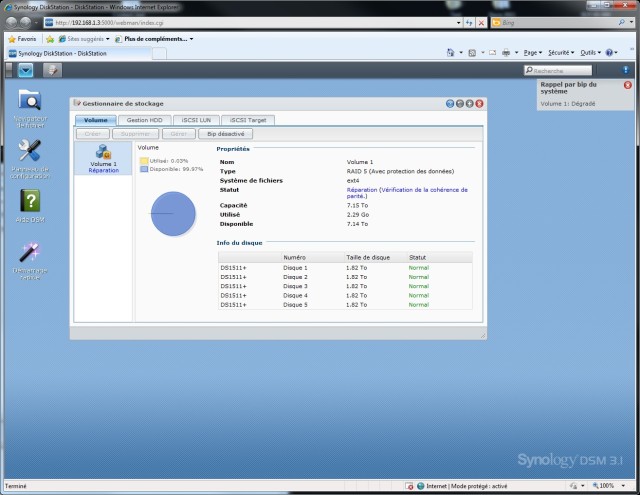Switch to the Volume tab
Viewport: 640px width, 495px height.
click(96, 120)
